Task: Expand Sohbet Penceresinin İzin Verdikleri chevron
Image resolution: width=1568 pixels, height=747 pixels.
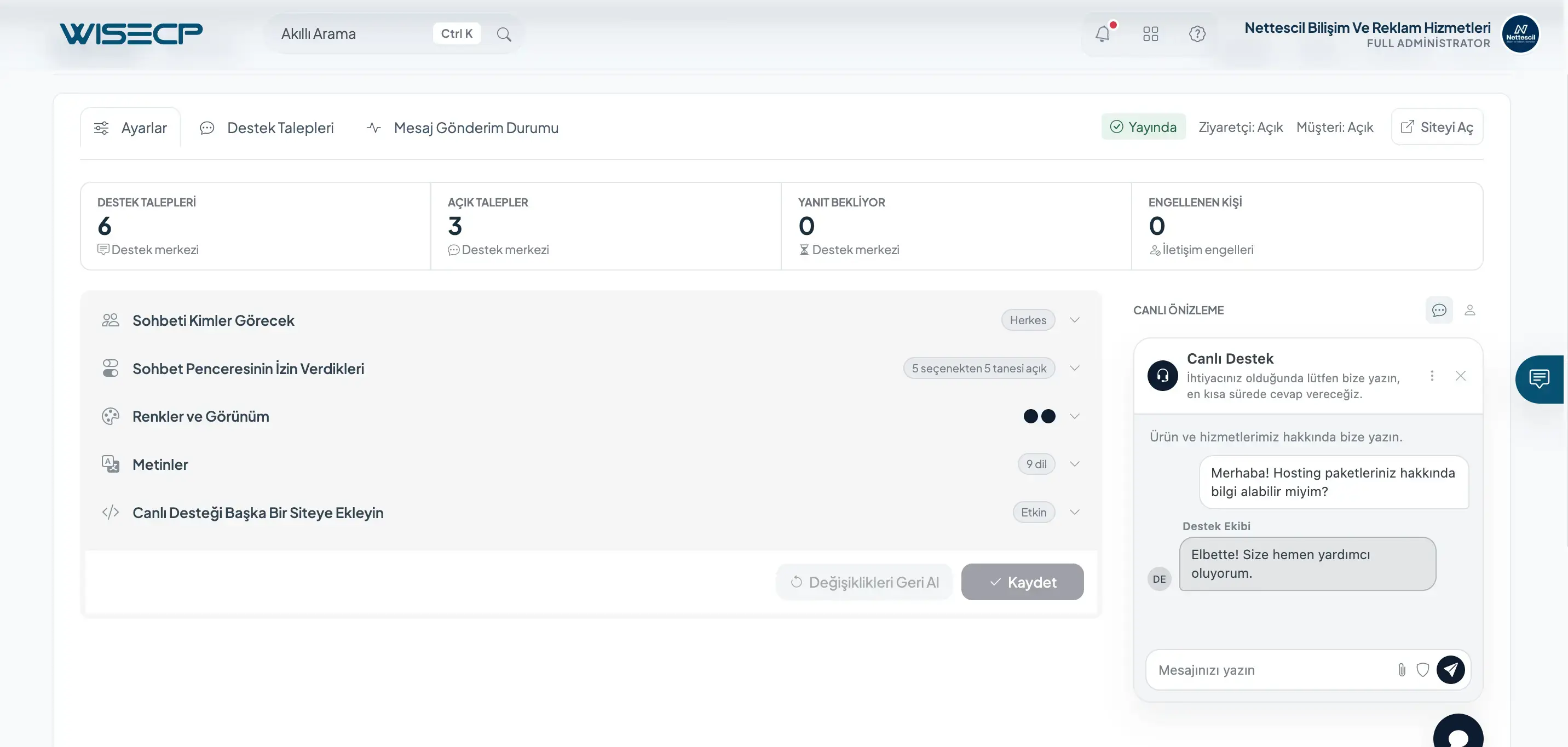Action: pyautogui.click(x=1074, y=369)
